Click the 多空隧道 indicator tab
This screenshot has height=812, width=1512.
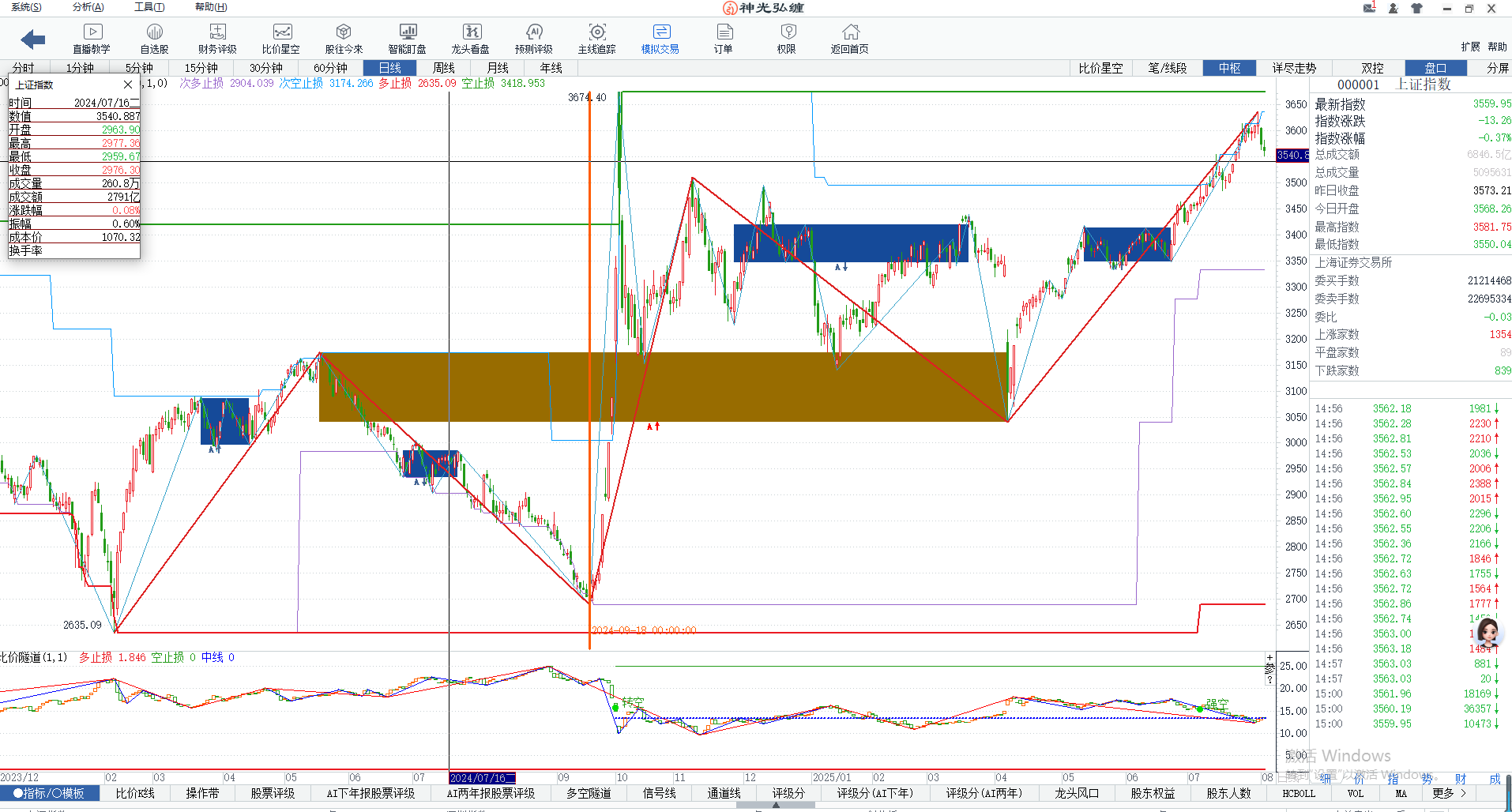pyautogui.click(x=589, y=793)
